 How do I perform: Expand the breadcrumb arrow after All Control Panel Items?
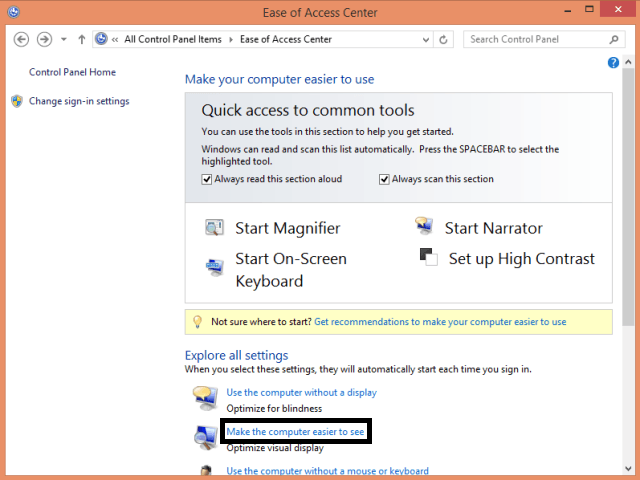click(231, 40)
